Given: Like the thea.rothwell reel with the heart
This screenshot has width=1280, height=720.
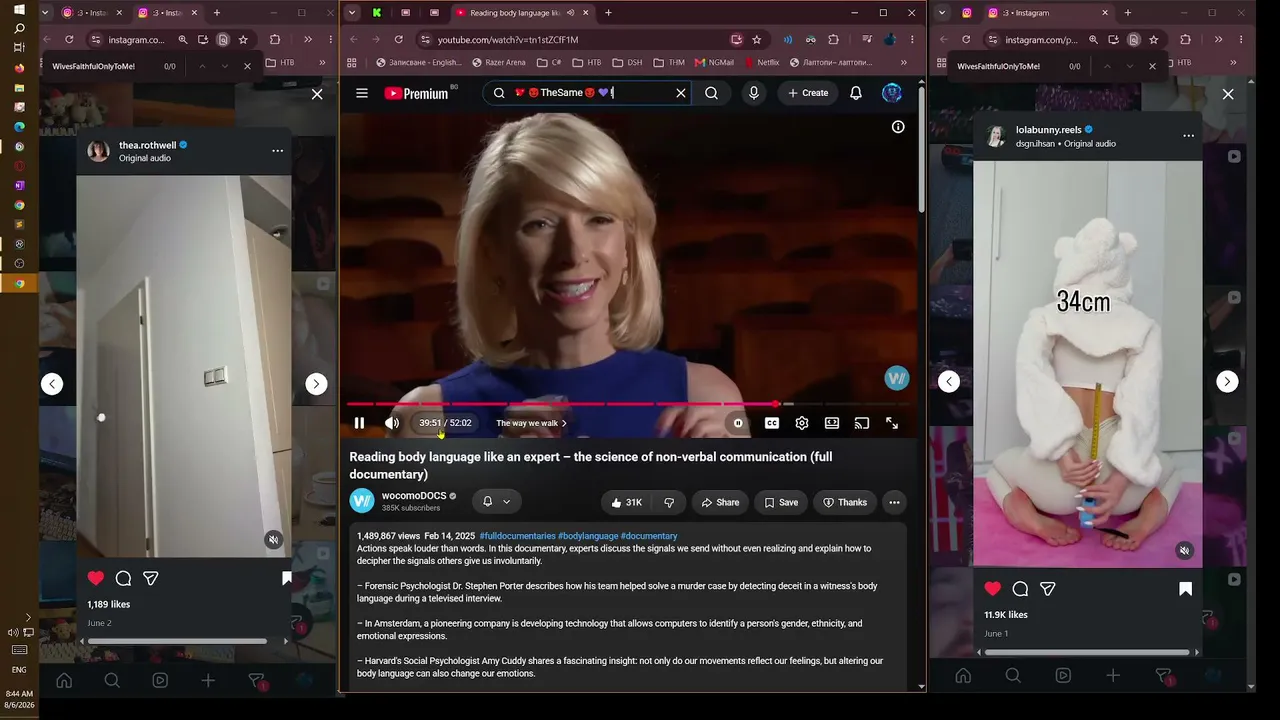Looking at the screenshot, I should pyautogui.click(x=96, y=578).
